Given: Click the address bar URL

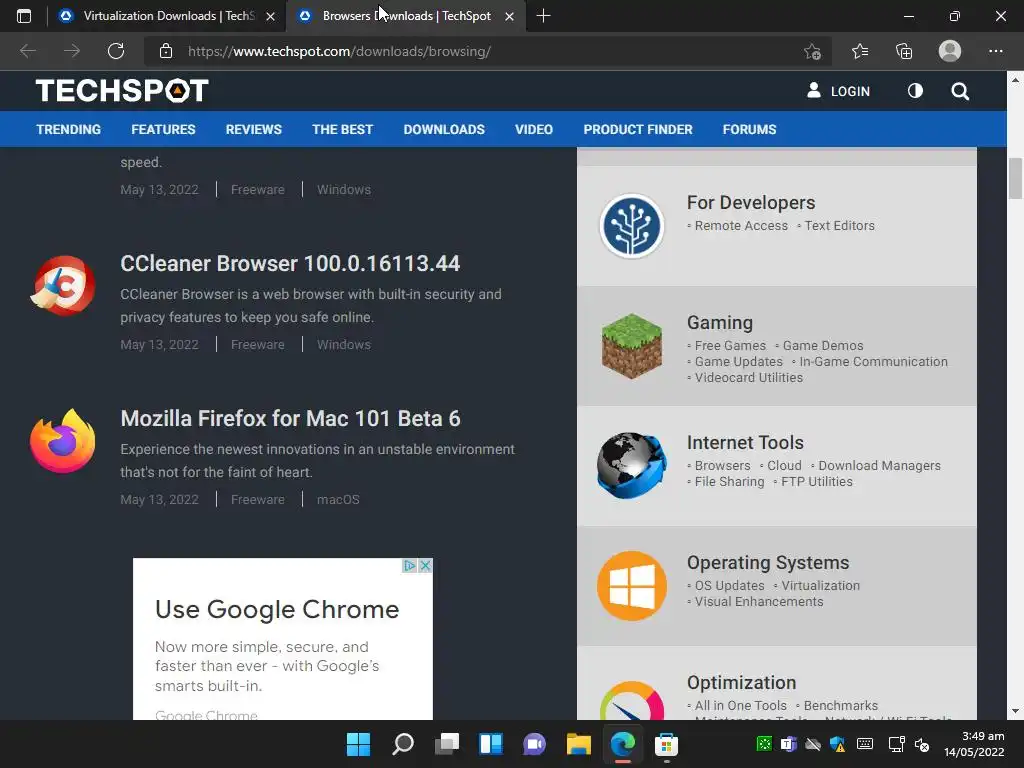Looking at the screenshot, I should coord(340,51).
